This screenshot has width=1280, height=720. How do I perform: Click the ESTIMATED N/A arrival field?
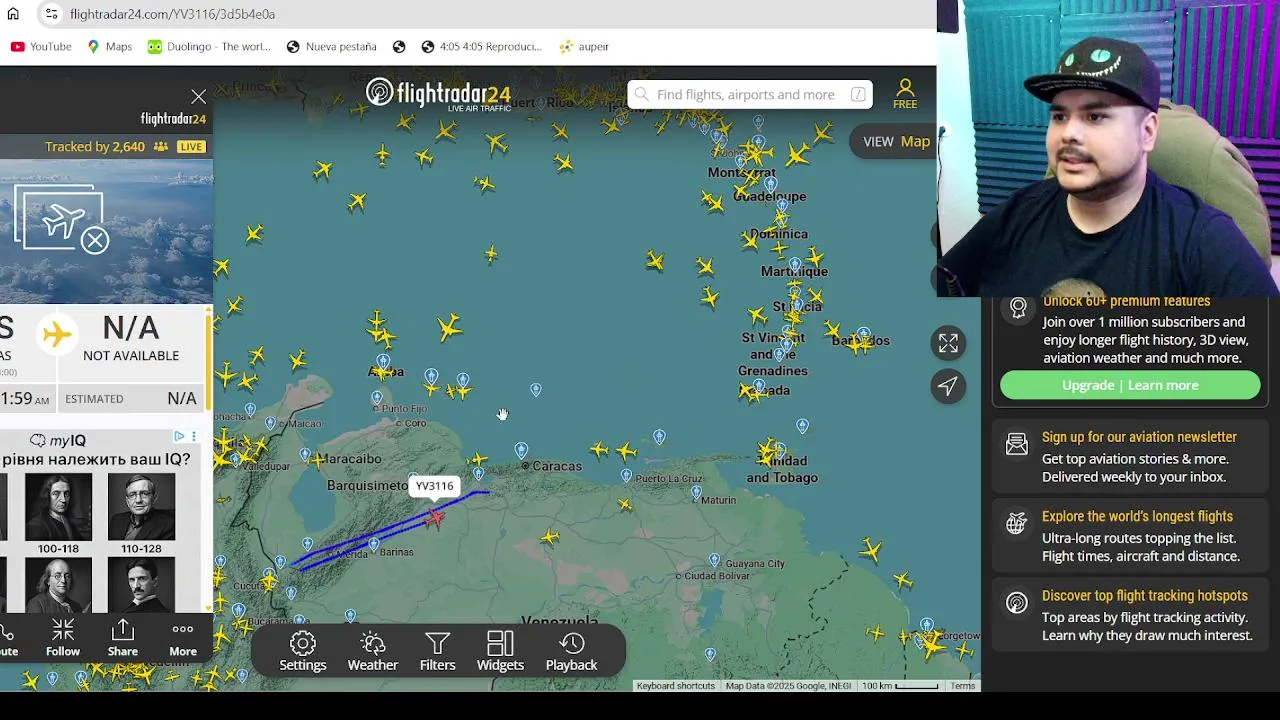coord(130,399)
